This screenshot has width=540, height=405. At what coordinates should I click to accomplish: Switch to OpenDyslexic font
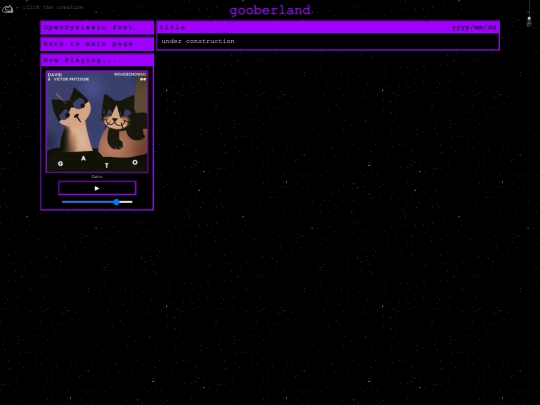pyautogui.click(x=97, y=28)
